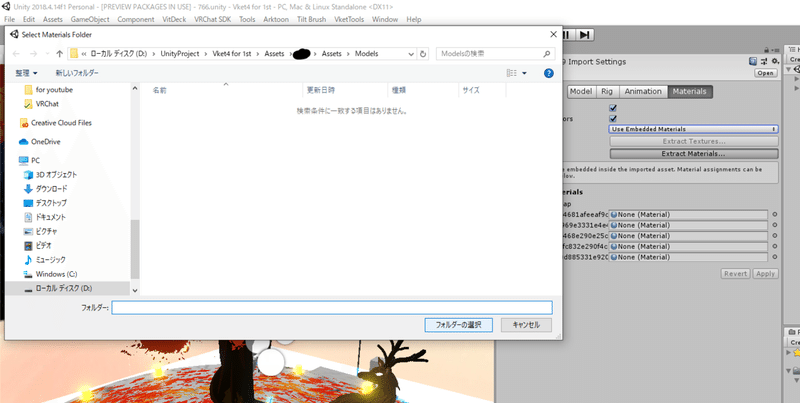Pick material for 4681afeeaf9c slot circle

coord(775,215)
